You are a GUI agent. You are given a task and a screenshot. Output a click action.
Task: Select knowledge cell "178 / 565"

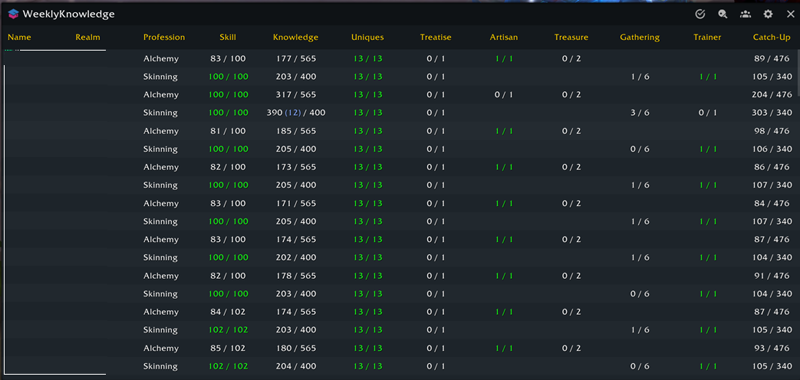tap(295, 276)
